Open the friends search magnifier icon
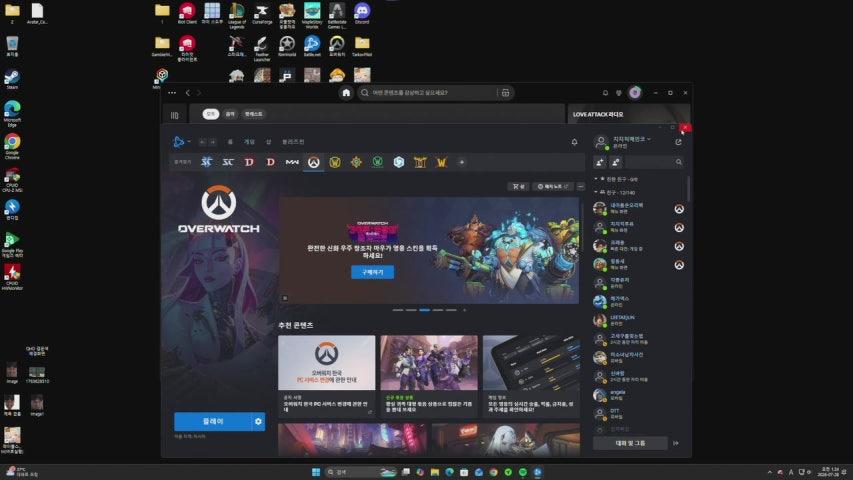The height and width of the screenshot is (480, 853). pos(679,162)
